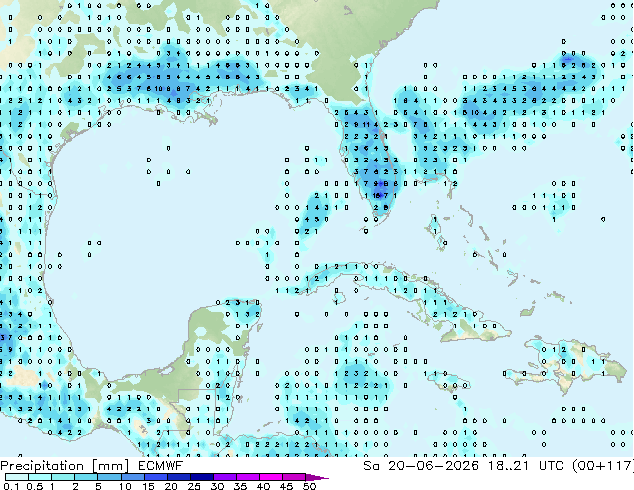Click the 0.5–1 mm legend color swatch
The height and width of the screenshot is (490, 634).
(x=40, y=477)
